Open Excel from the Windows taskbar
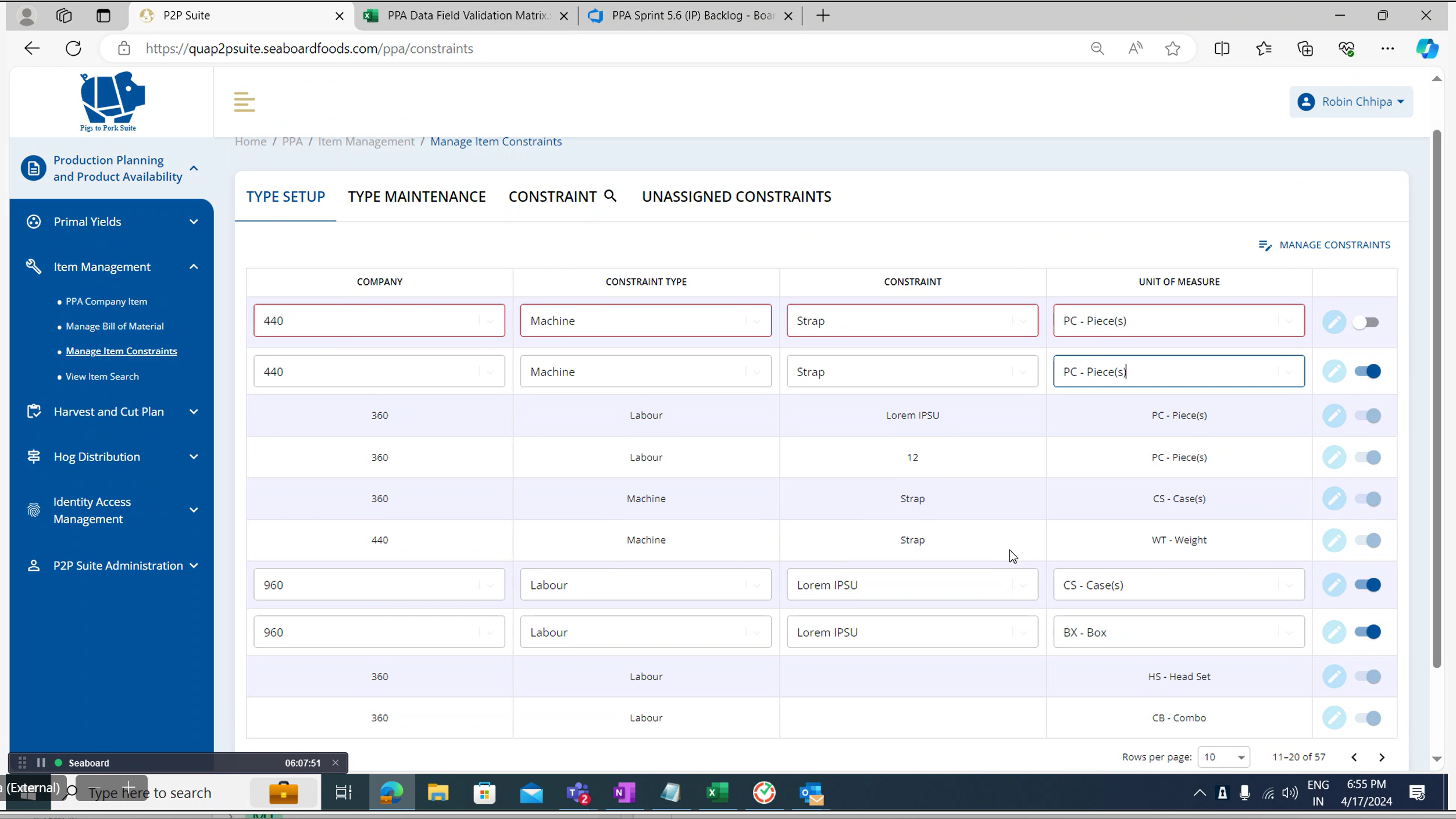The height and width of the screenshot is (819, 1456). pos(717,793)
